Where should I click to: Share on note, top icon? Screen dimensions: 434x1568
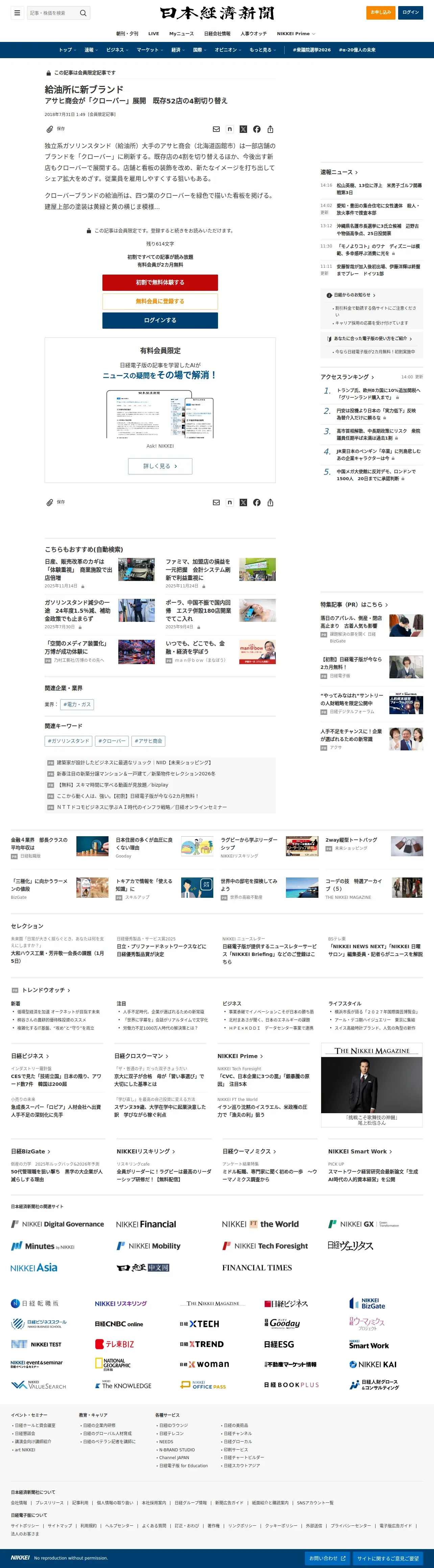[230, 129]
